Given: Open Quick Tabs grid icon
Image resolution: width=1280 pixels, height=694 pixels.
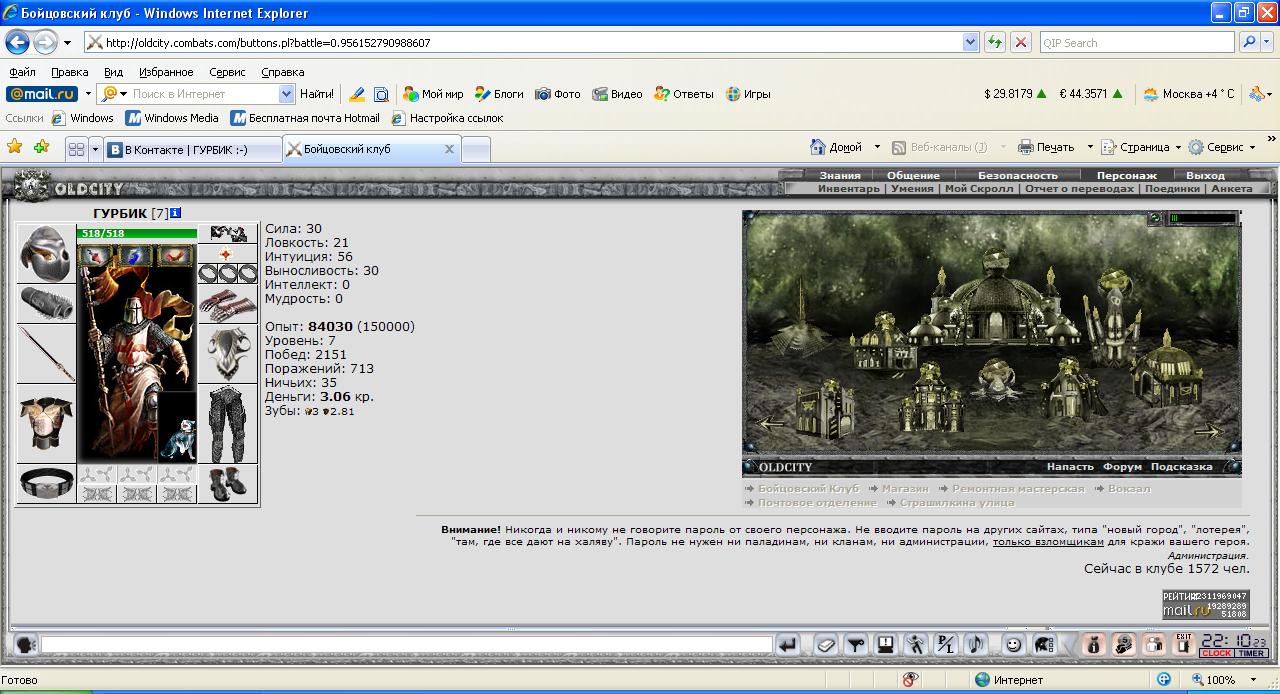Looking at the screenshot, I should point(77,149).
